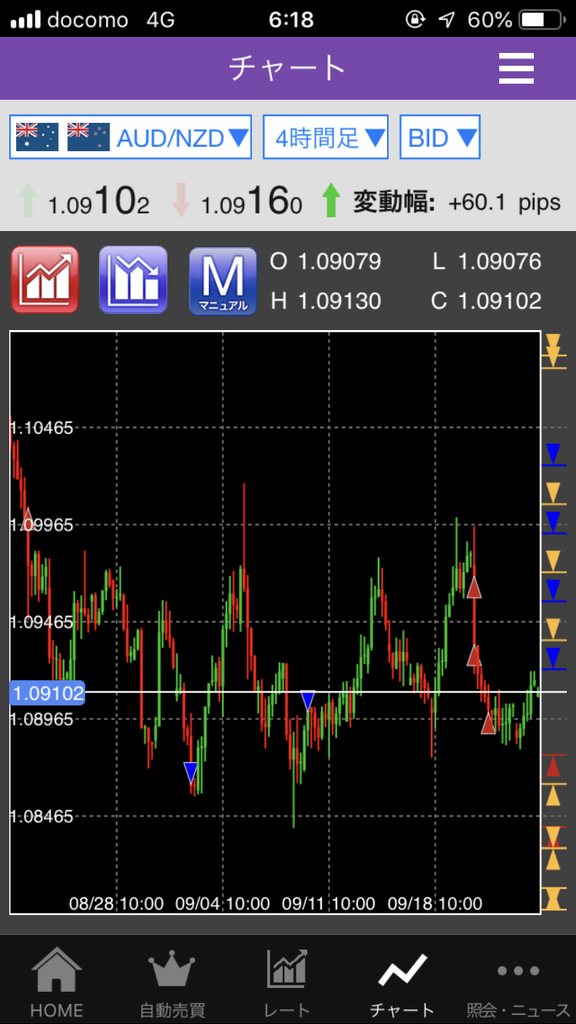576x1024 pixels.
Task: Open the AUD/NZD currency pair dropdown
Action: click(131, 137)
